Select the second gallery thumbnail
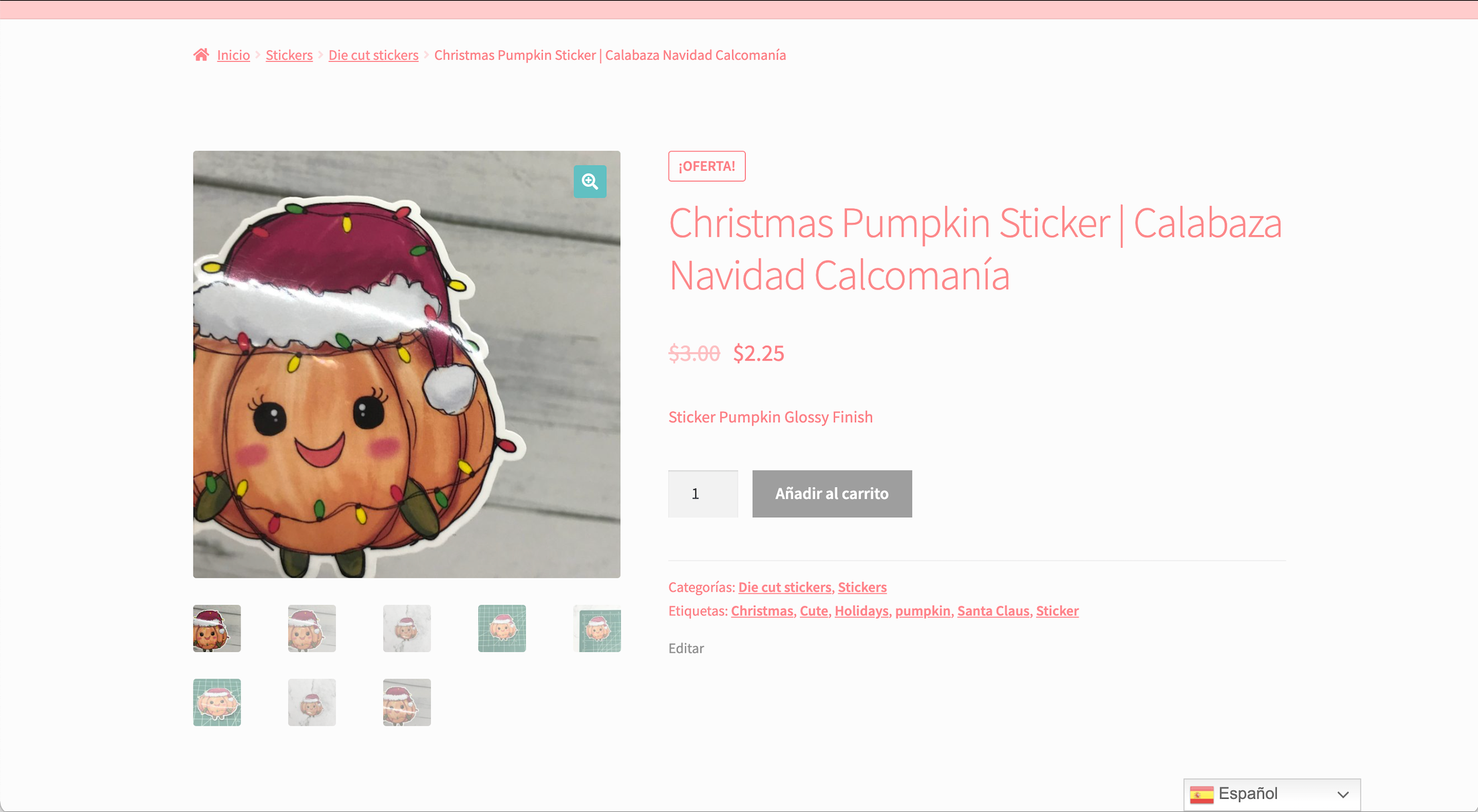The image size is (1478, 812). pyautogui.click(x=312, y=628)
